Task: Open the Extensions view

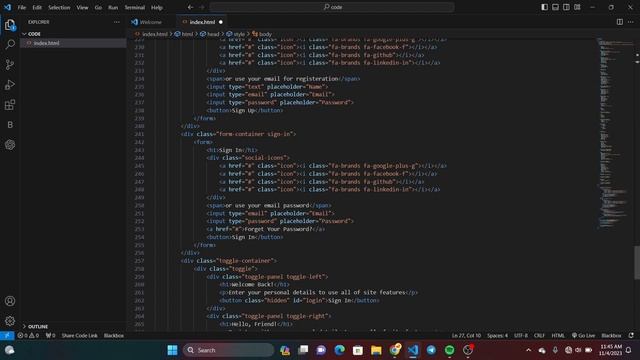Action: point(10,105)
